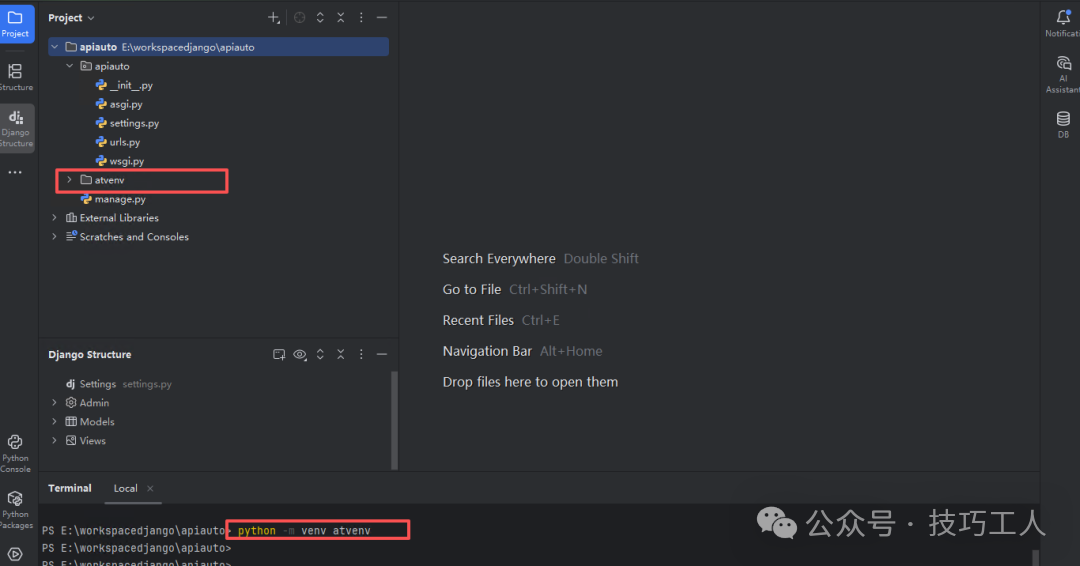Click Search Everywhere hint text
The image size is (1080, 566).
coord(499,259)
